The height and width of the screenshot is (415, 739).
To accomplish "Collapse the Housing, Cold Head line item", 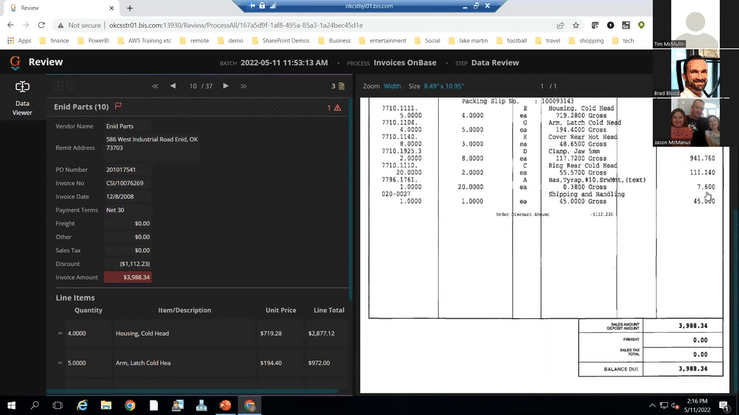I will pyautogui.click(x=60, y=333).
